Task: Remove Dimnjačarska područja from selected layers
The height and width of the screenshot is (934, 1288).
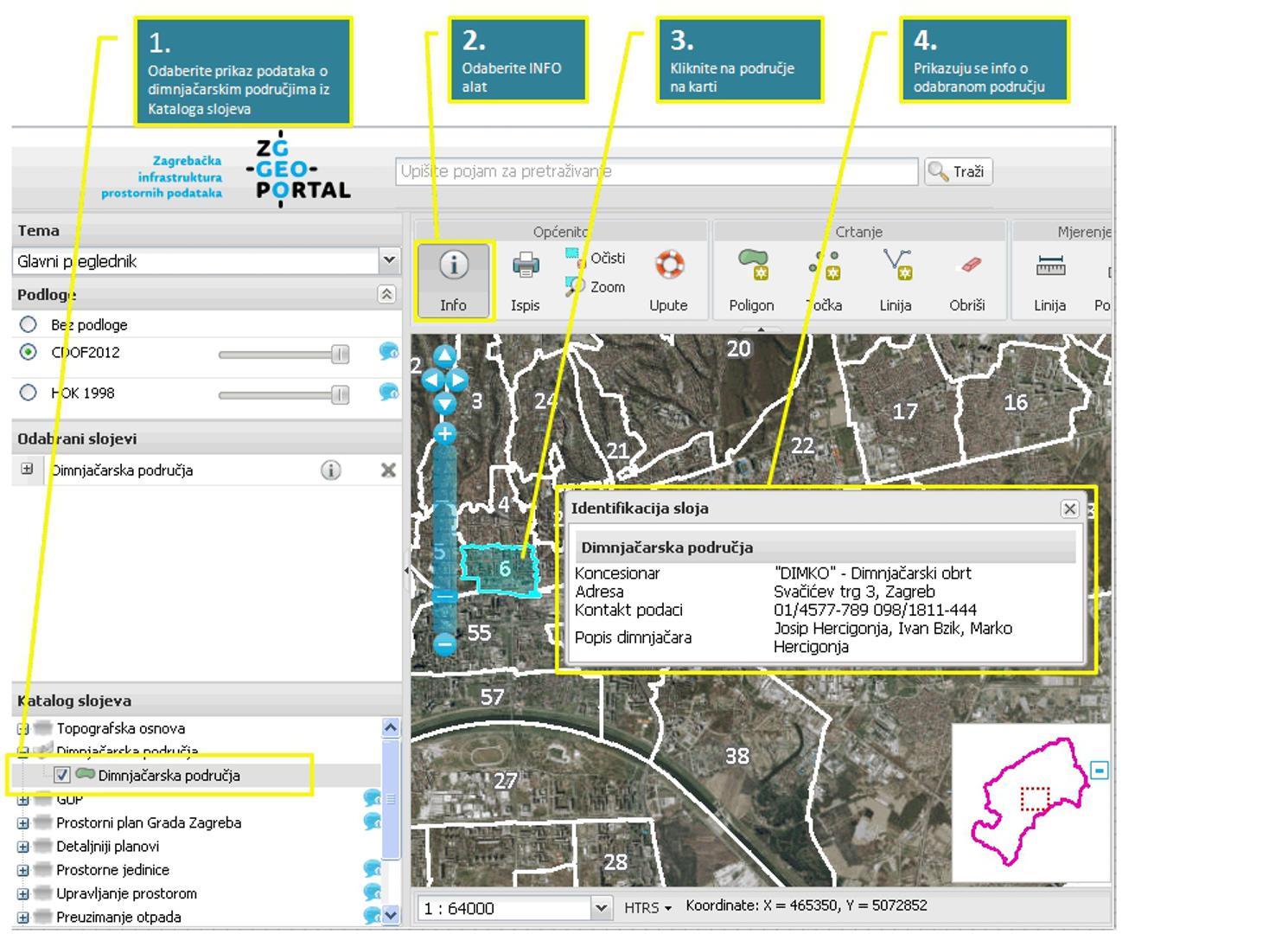Action: tap(388, 470)
